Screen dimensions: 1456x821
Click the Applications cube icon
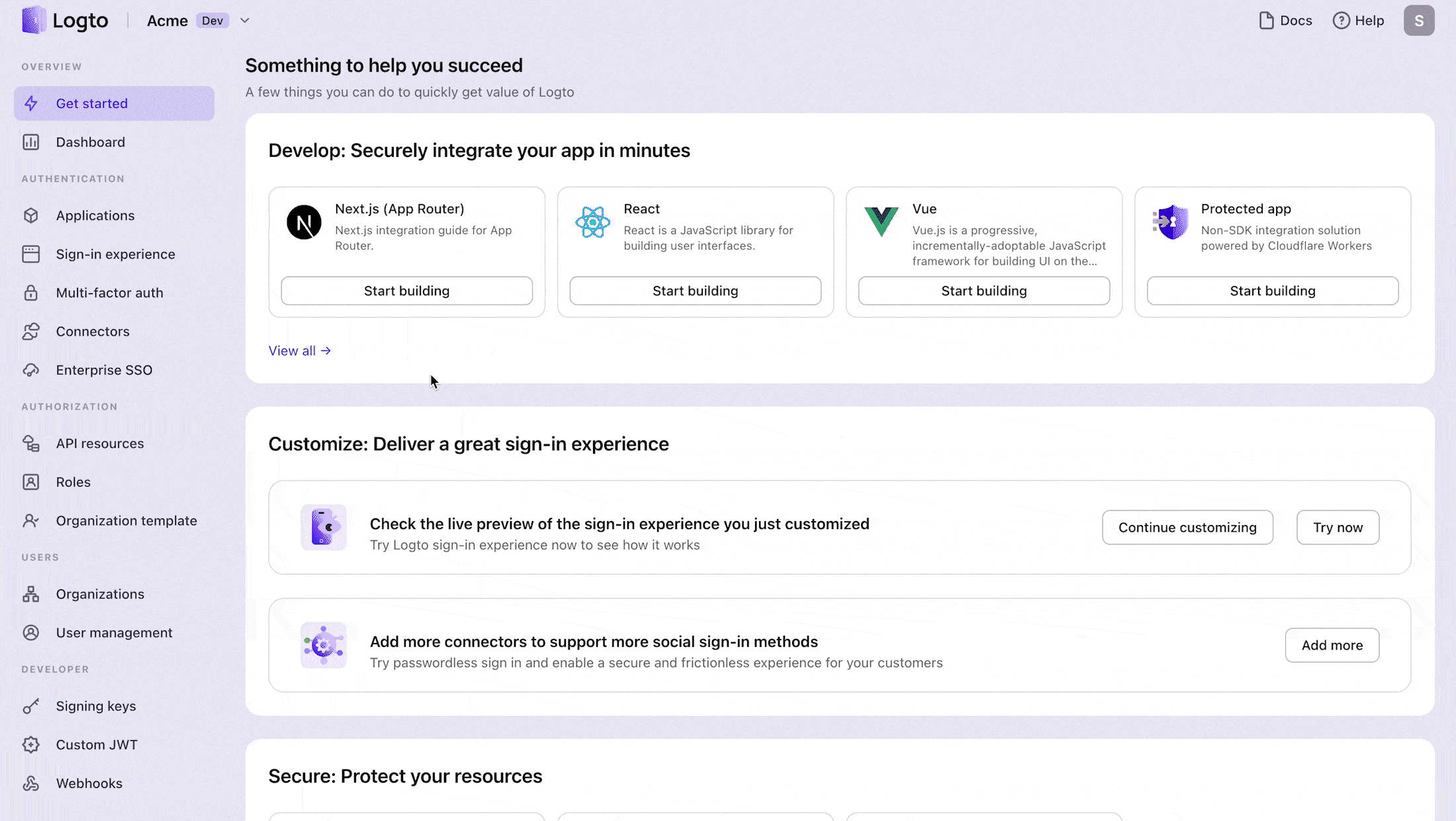[x=31, y=216]
